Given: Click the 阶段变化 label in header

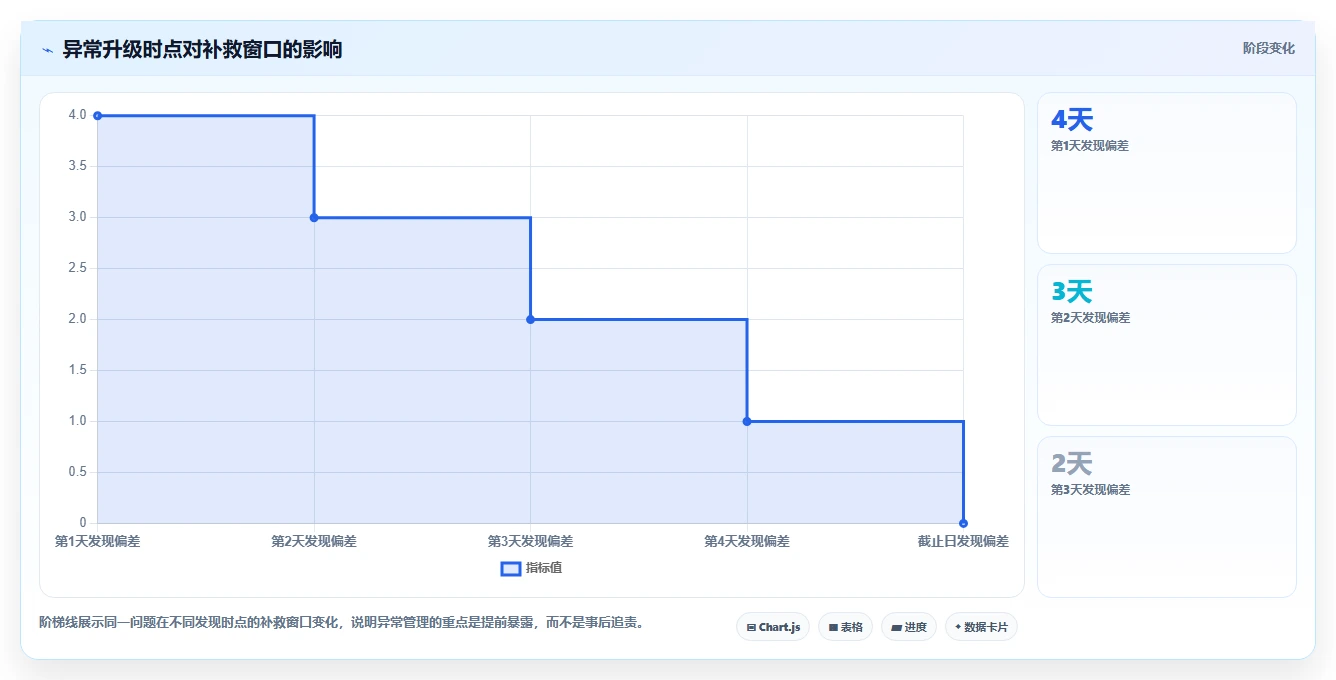Looking at the screenshot, I should 1269,48.
